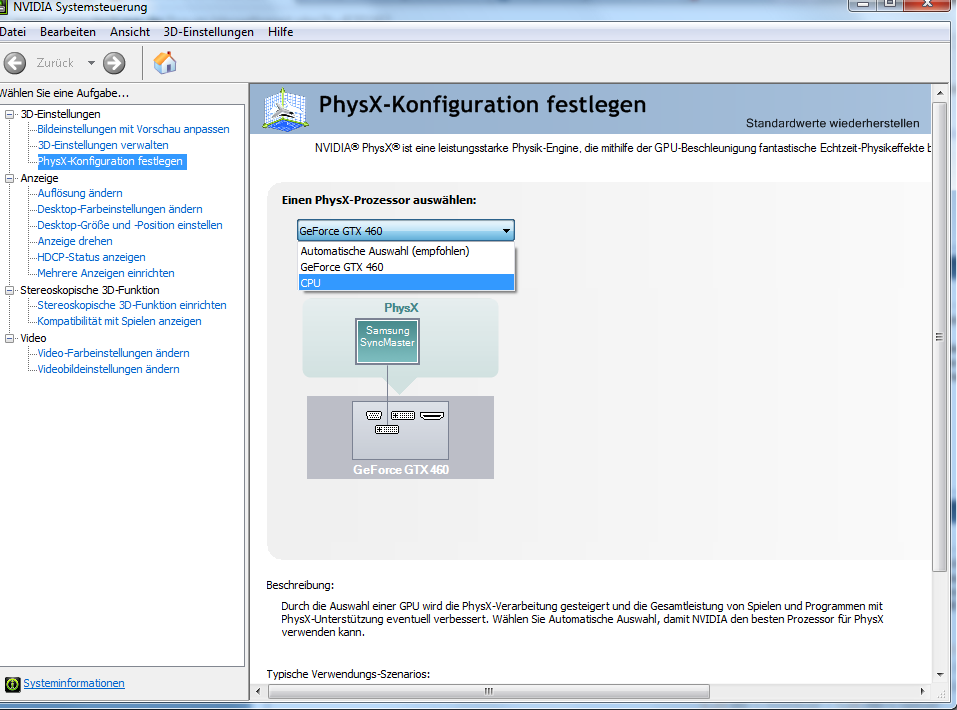Open Anzeige drehen

click(75, 241)
